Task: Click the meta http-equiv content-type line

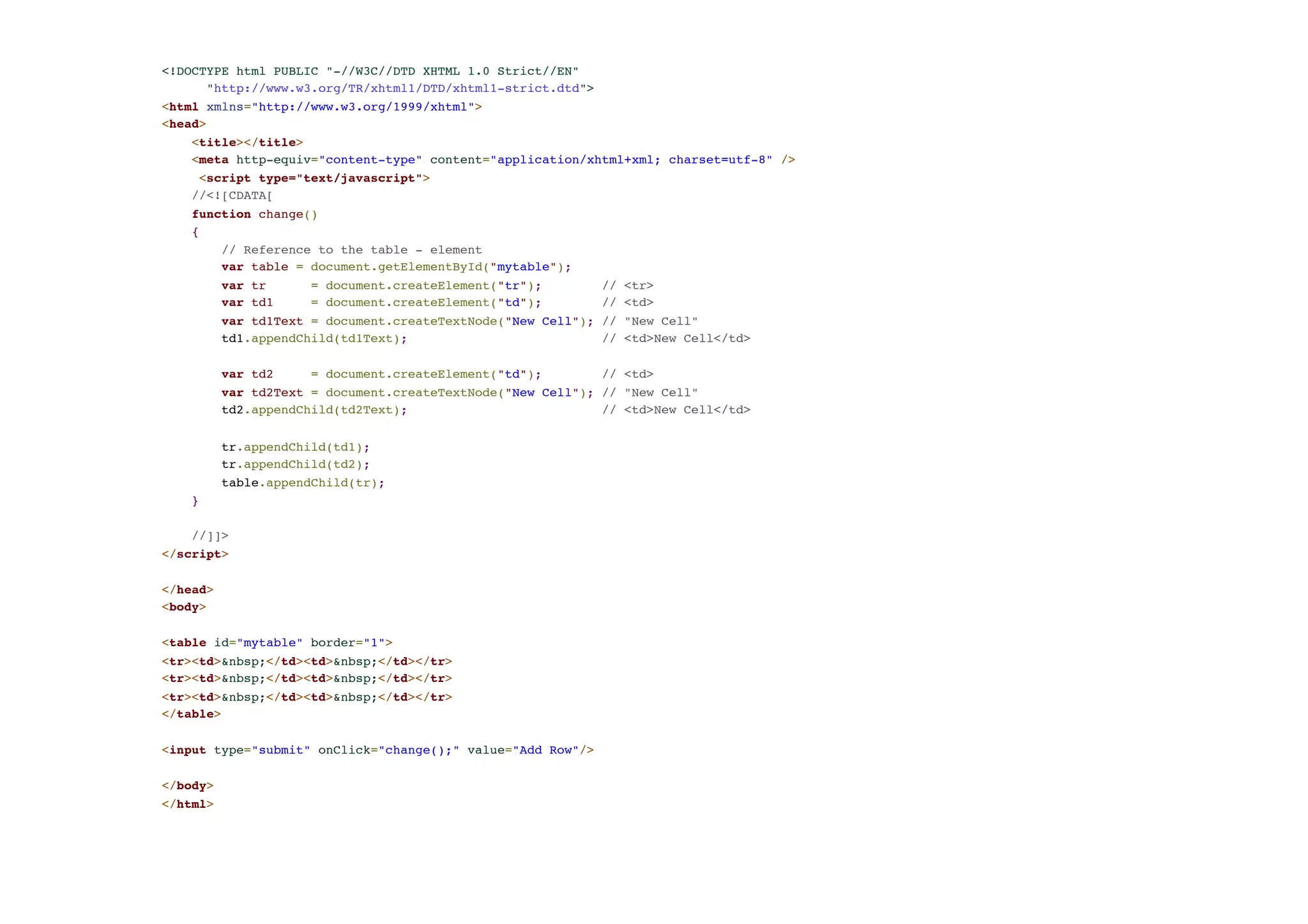Action: 493,160
